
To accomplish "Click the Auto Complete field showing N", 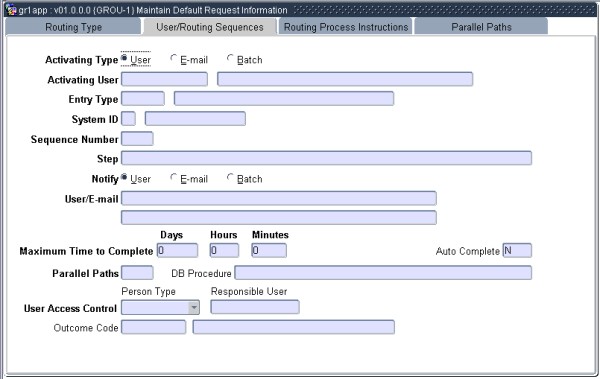I will [517, 250].
